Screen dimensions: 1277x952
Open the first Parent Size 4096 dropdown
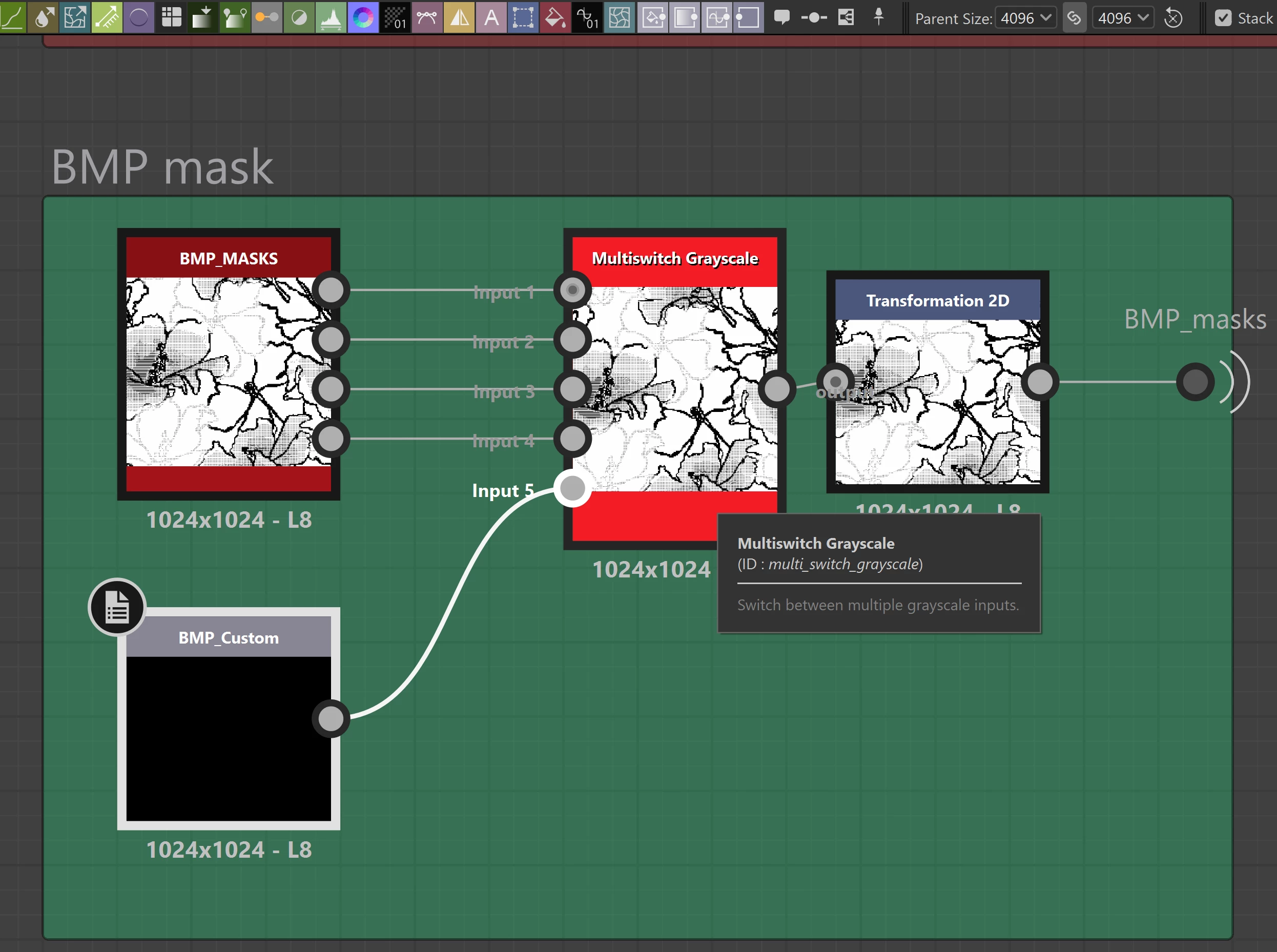click(1026, 18)
